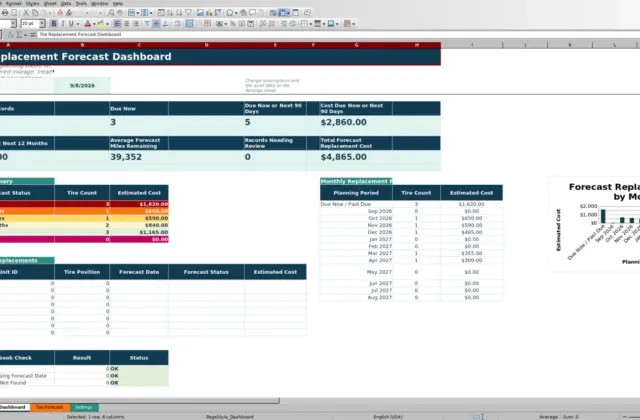Open the Sheet menu

tap(50, 3)
